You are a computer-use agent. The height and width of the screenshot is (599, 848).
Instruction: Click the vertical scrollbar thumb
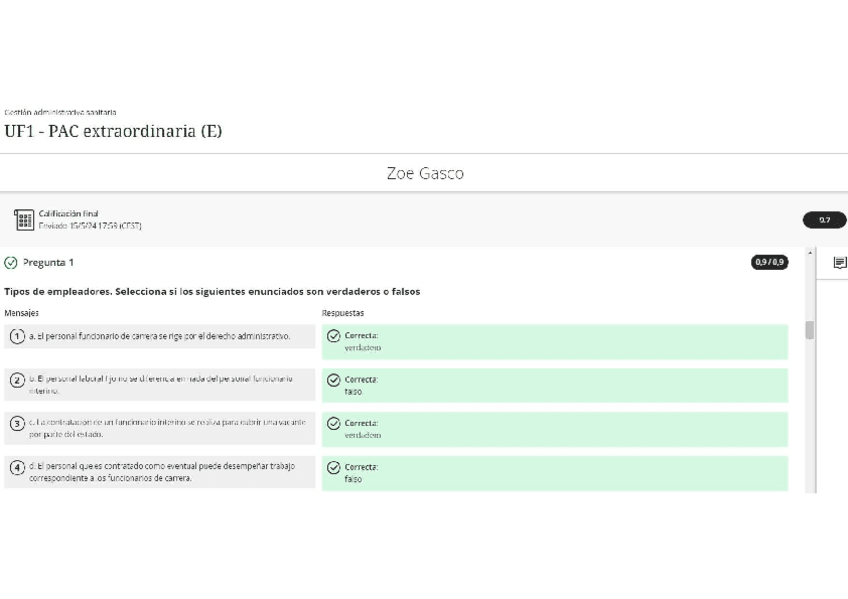810,330
